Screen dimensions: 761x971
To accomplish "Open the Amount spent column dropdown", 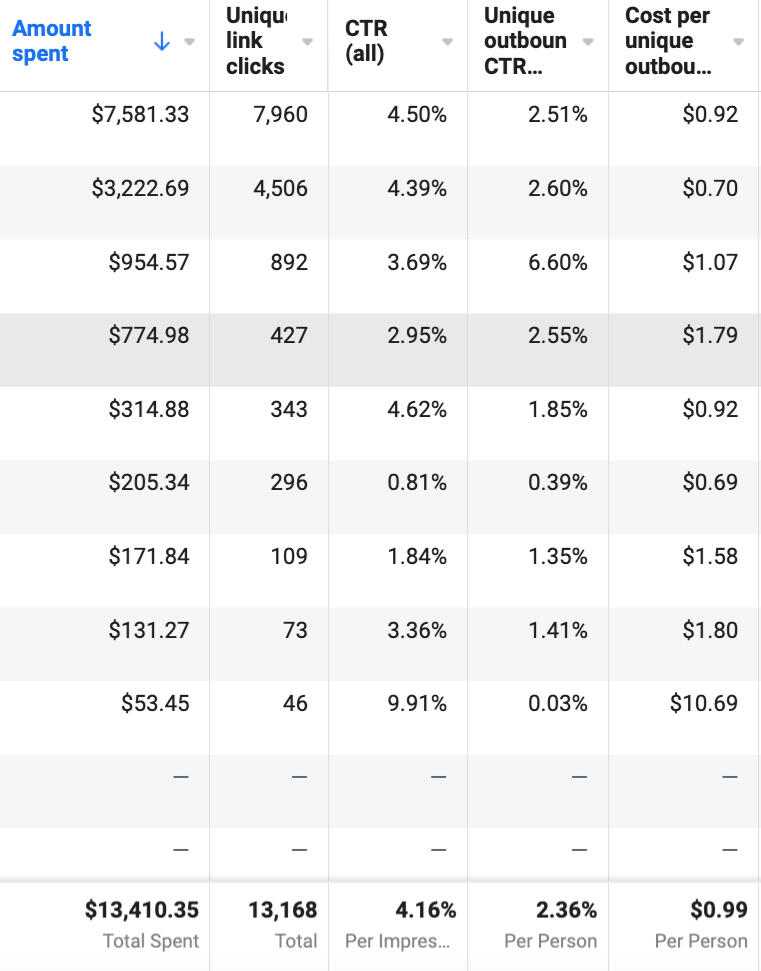I will pos(189,42).
